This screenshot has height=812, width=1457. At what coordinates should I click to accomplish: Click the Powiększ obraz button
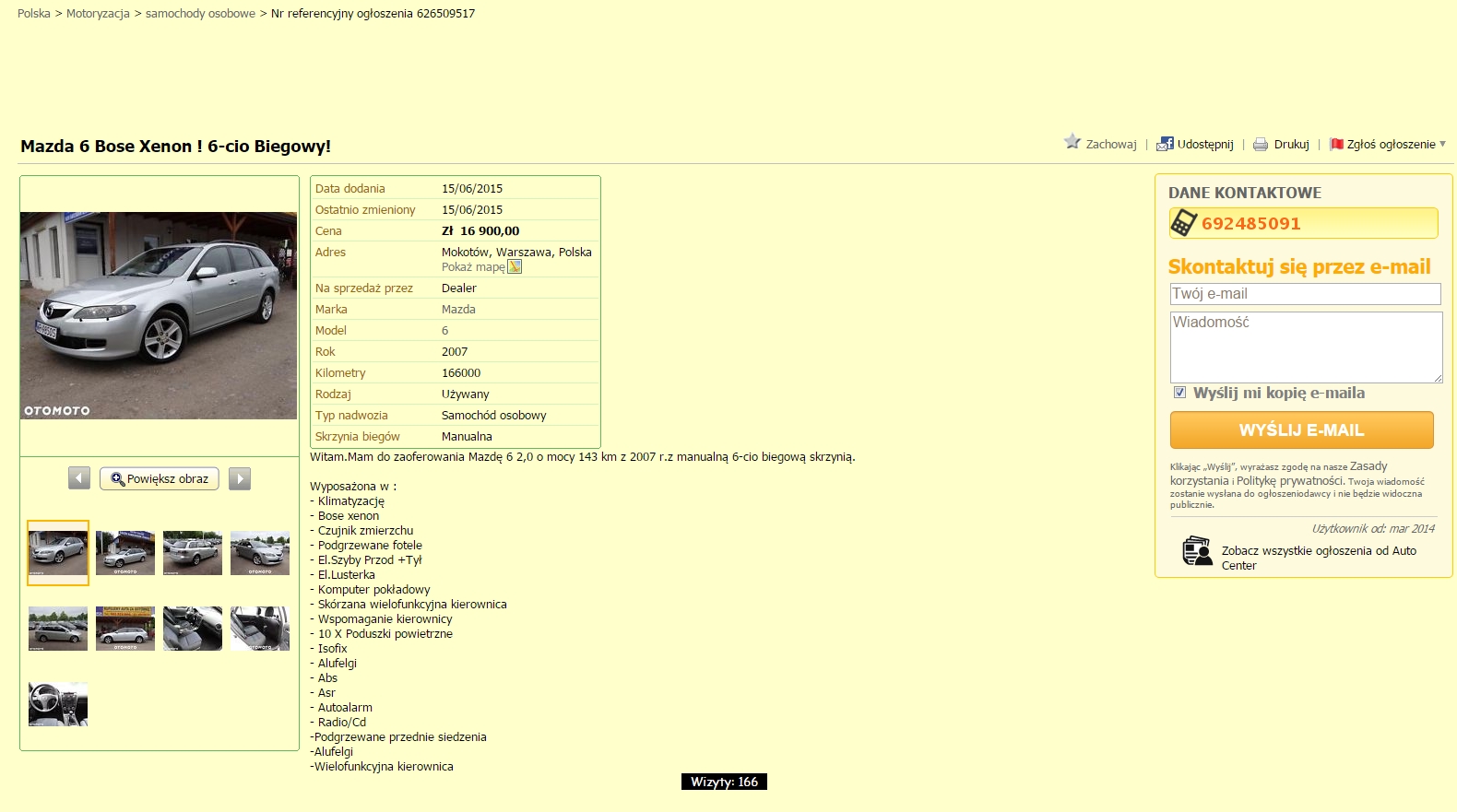[x=160, y=478]
